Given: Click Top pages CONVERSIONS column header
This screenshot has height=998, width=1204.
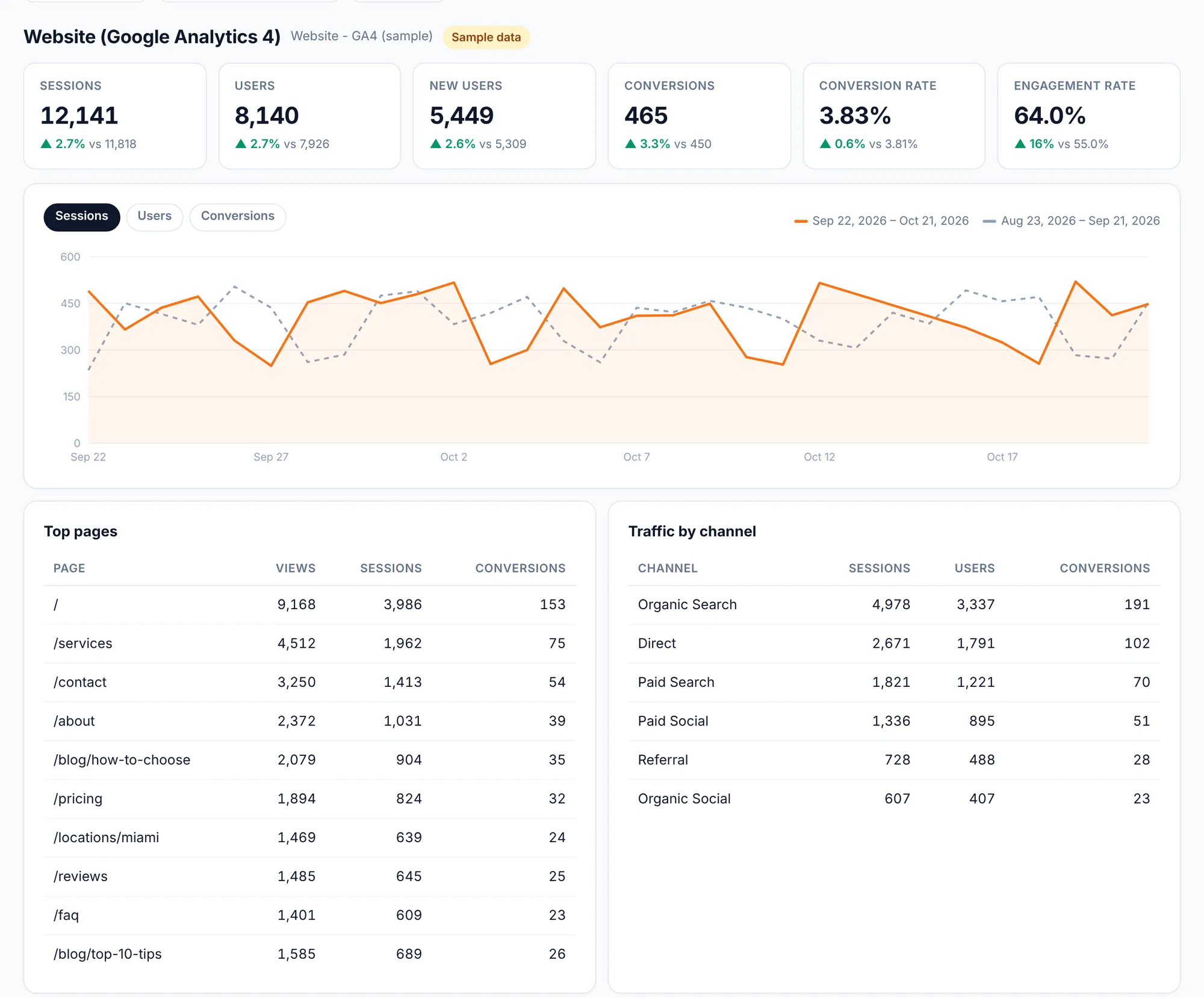Looking at the screenshot, I should click(521, 568).
